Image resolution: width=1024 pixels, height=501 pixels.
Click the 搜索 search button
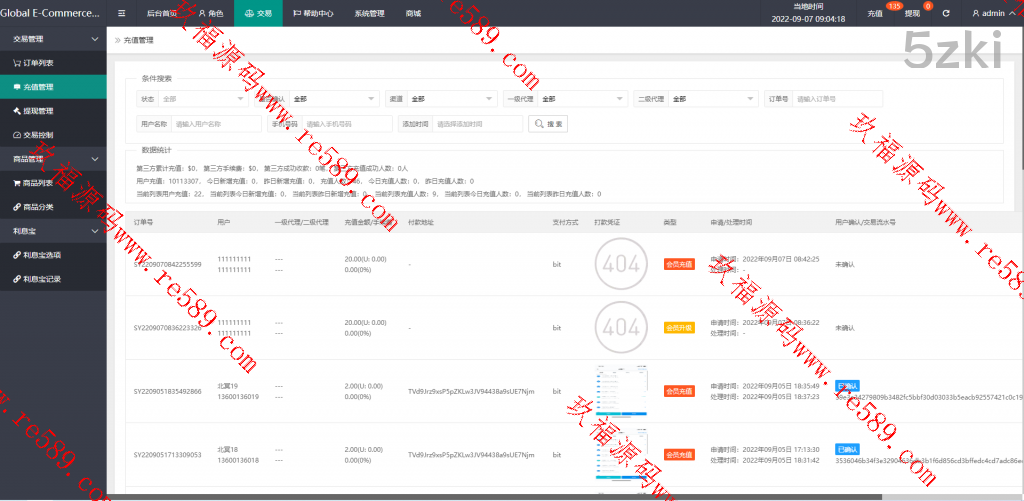[549, 124]
